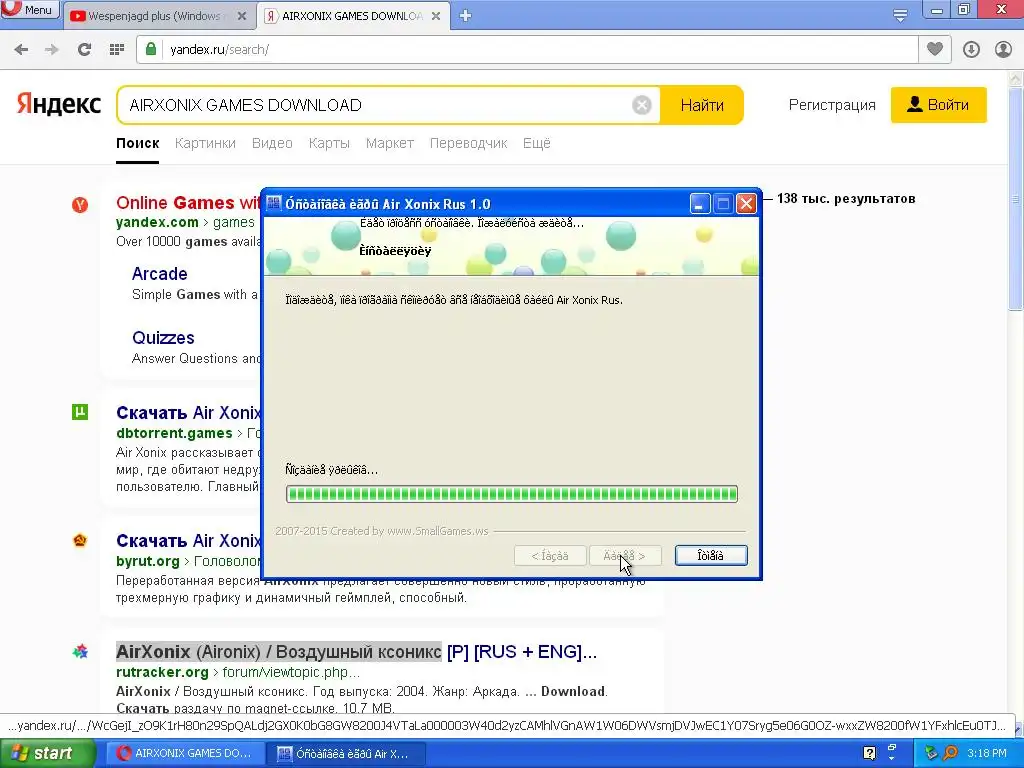Bookmark the page with the heart icon
The width and height of the screenshot is (1024, 768).
(935, 49)
